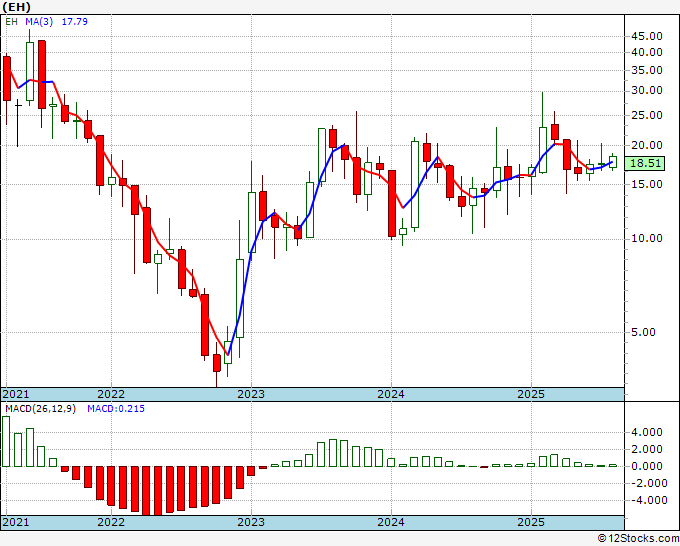Image resolution: width=680 pixels, height=546 pixels.
Task: Click the 0.000 MACD axis label
Action: (647, 467)
